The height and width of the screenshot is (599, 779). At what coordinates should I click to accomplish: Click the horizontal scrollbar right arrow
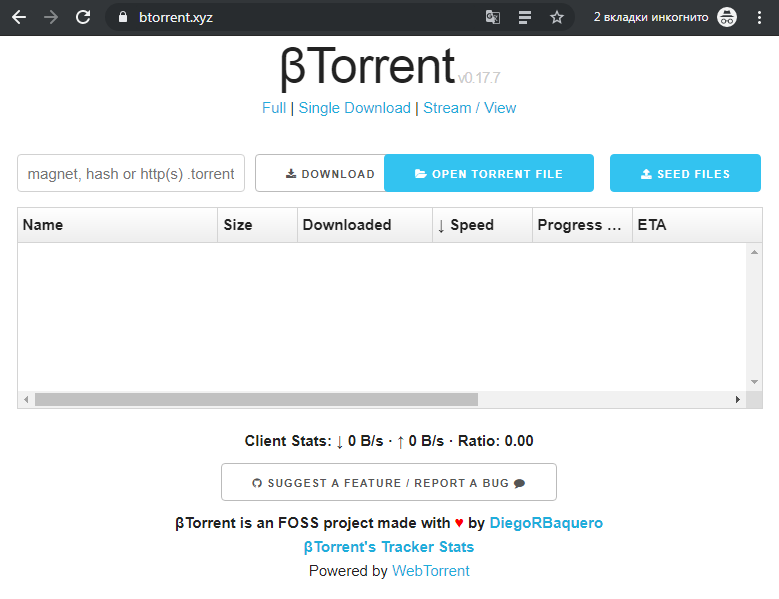(x=738, y=399)
